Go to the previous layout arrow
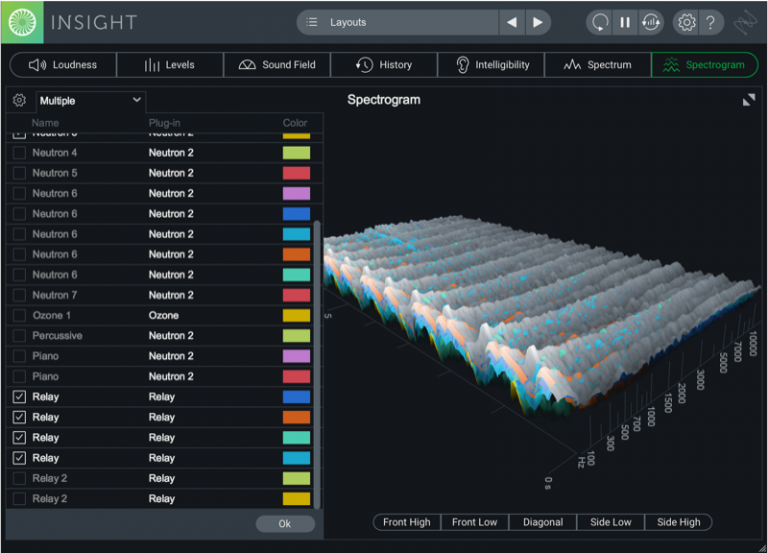 (512, 22)
